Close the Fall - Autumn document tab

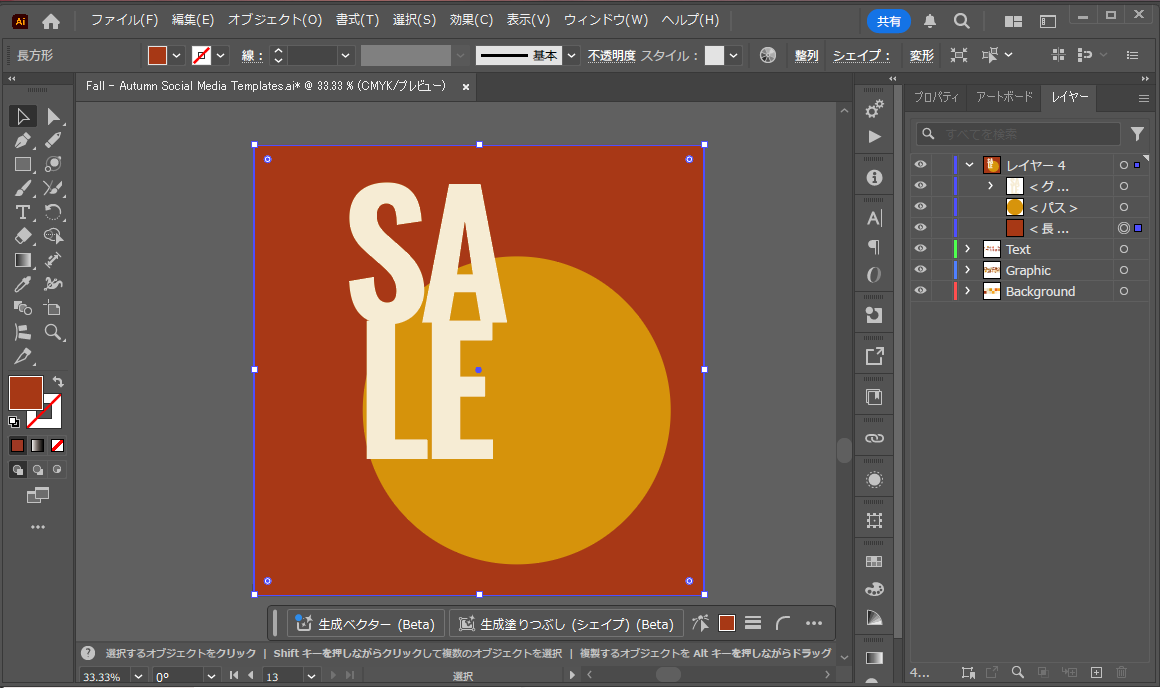point(466,87)
